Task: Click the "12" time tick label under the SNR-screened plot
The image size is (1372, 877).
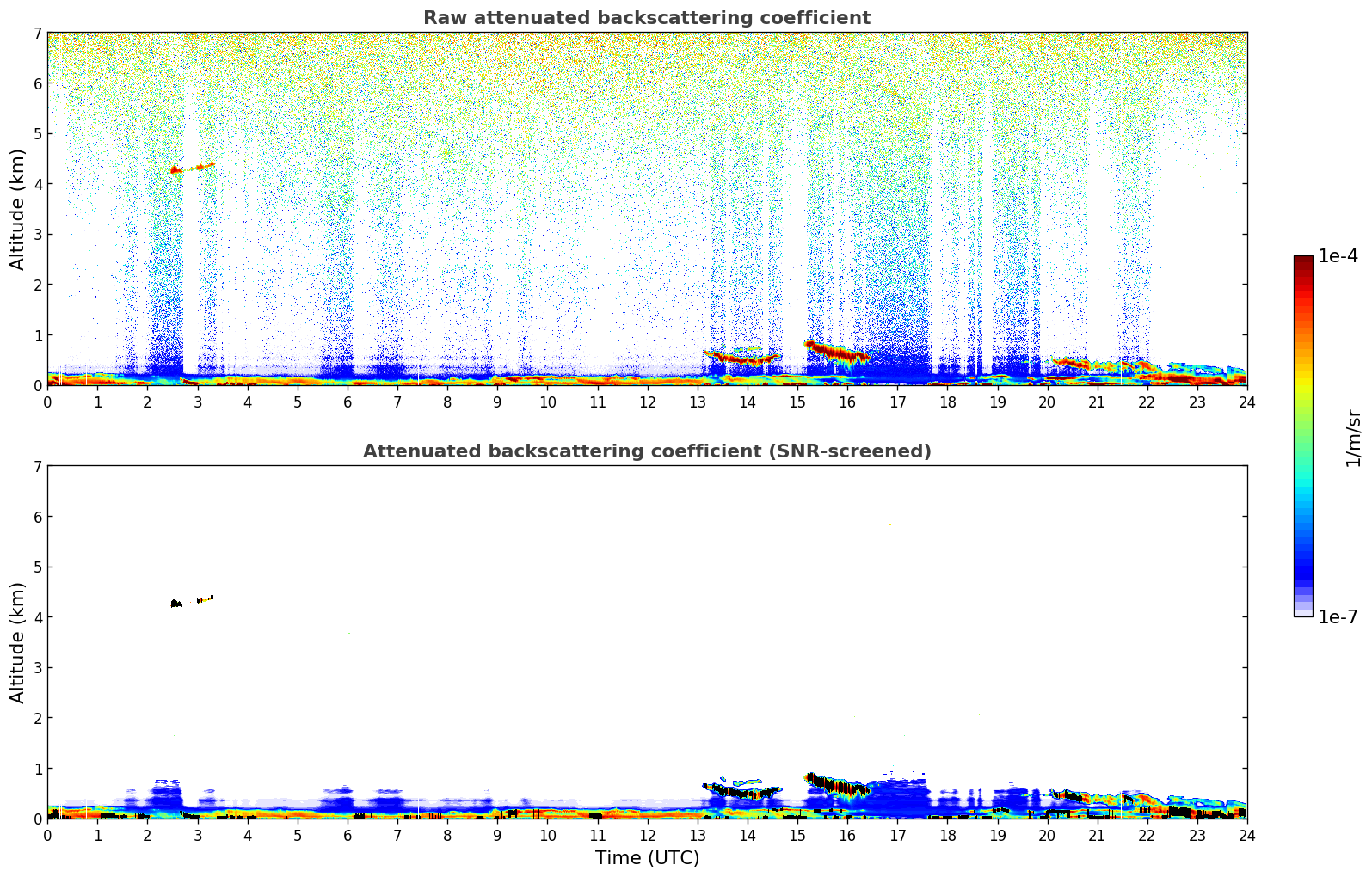Action: [647, 836]
